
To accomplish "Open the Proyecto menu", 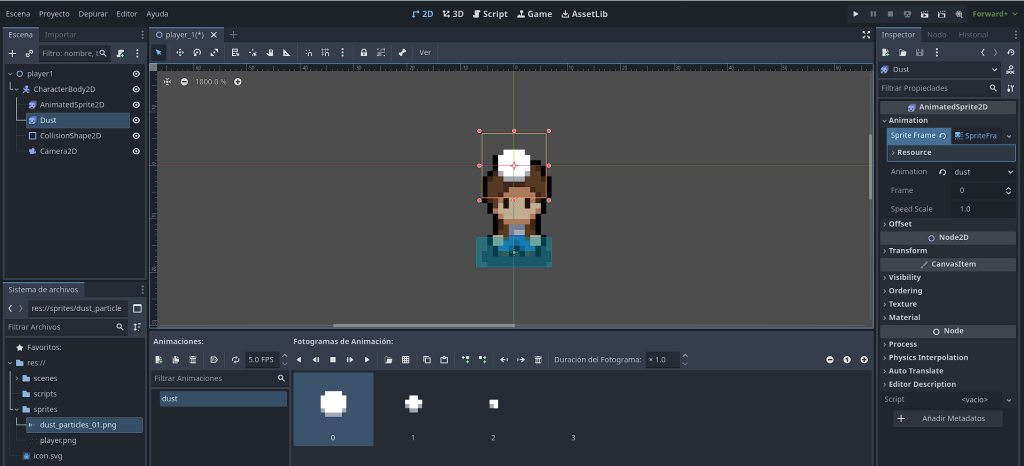I will (54, 14).
